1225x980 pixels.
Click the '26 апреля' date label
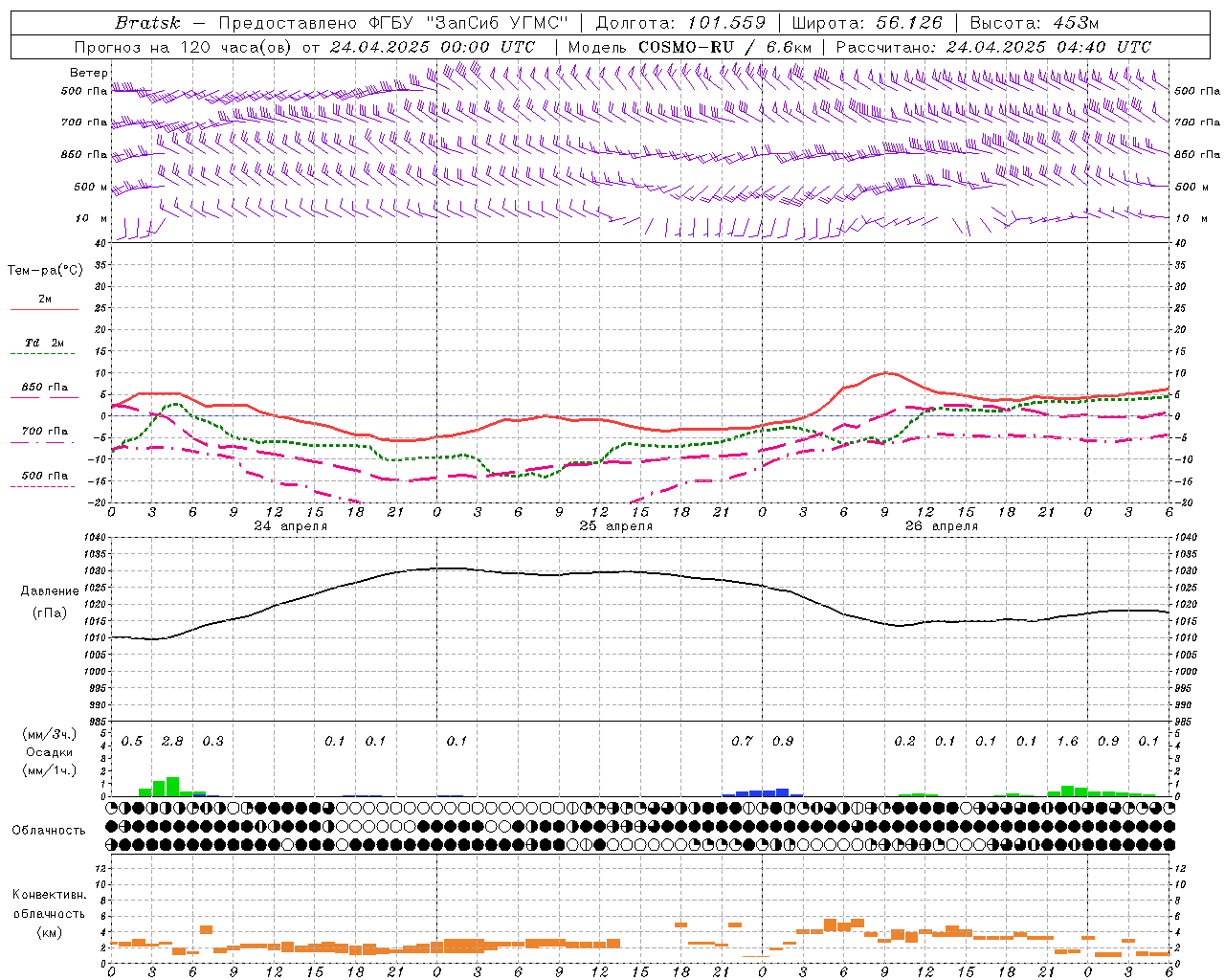tap(941, 526)
